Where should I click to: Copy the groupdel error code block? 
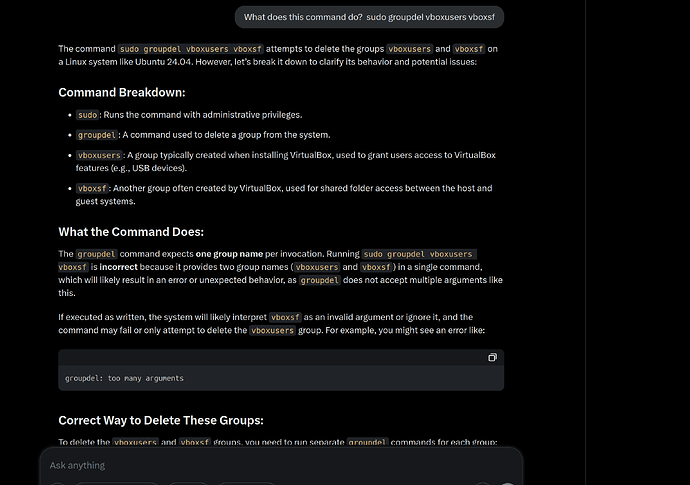click(x=492, y=358)
